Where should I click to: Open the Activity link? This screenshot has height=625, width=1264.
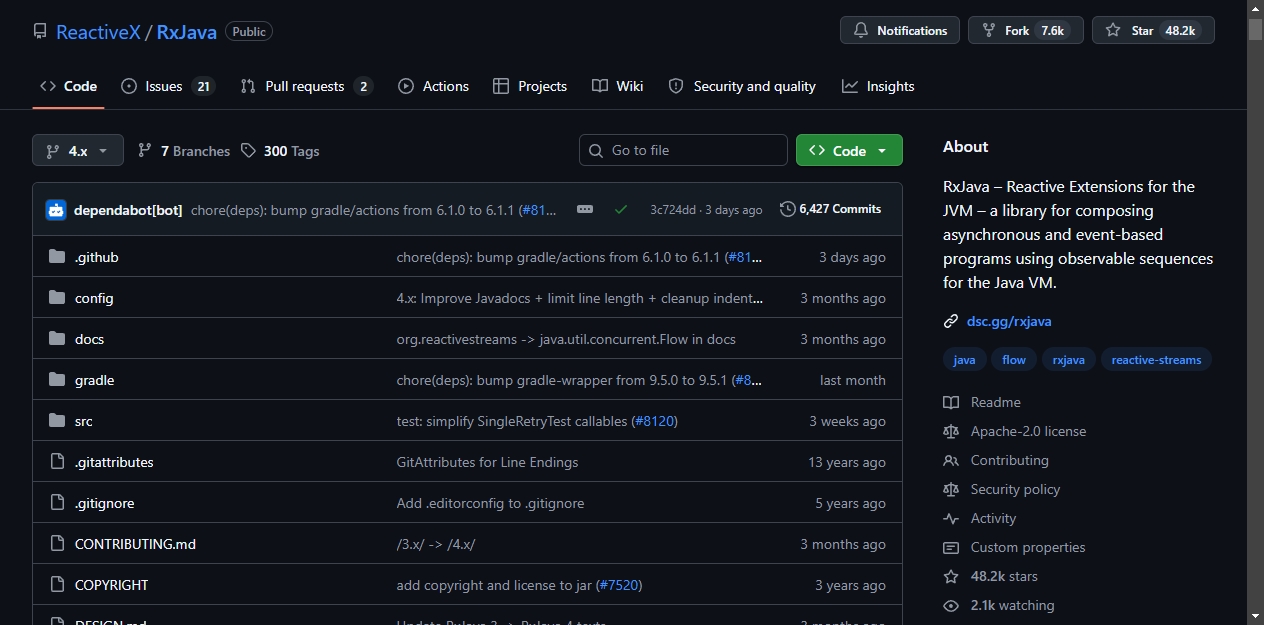[x=980, y=518]
